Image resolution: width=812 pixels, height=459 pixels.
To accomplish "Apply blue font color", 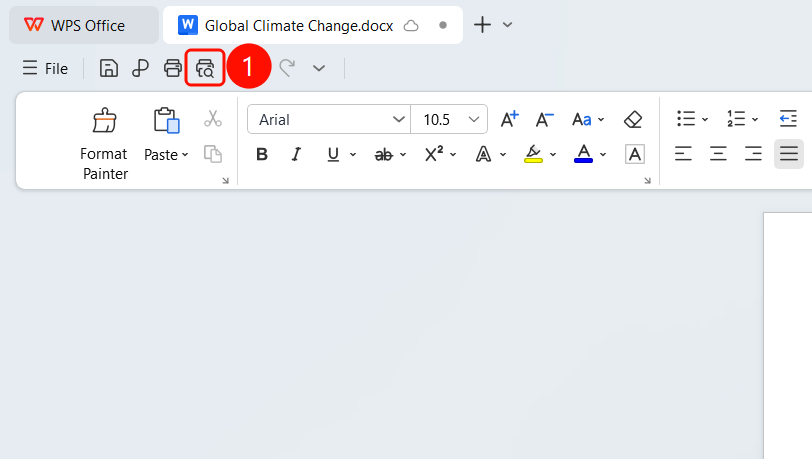I will coord(584,154).
